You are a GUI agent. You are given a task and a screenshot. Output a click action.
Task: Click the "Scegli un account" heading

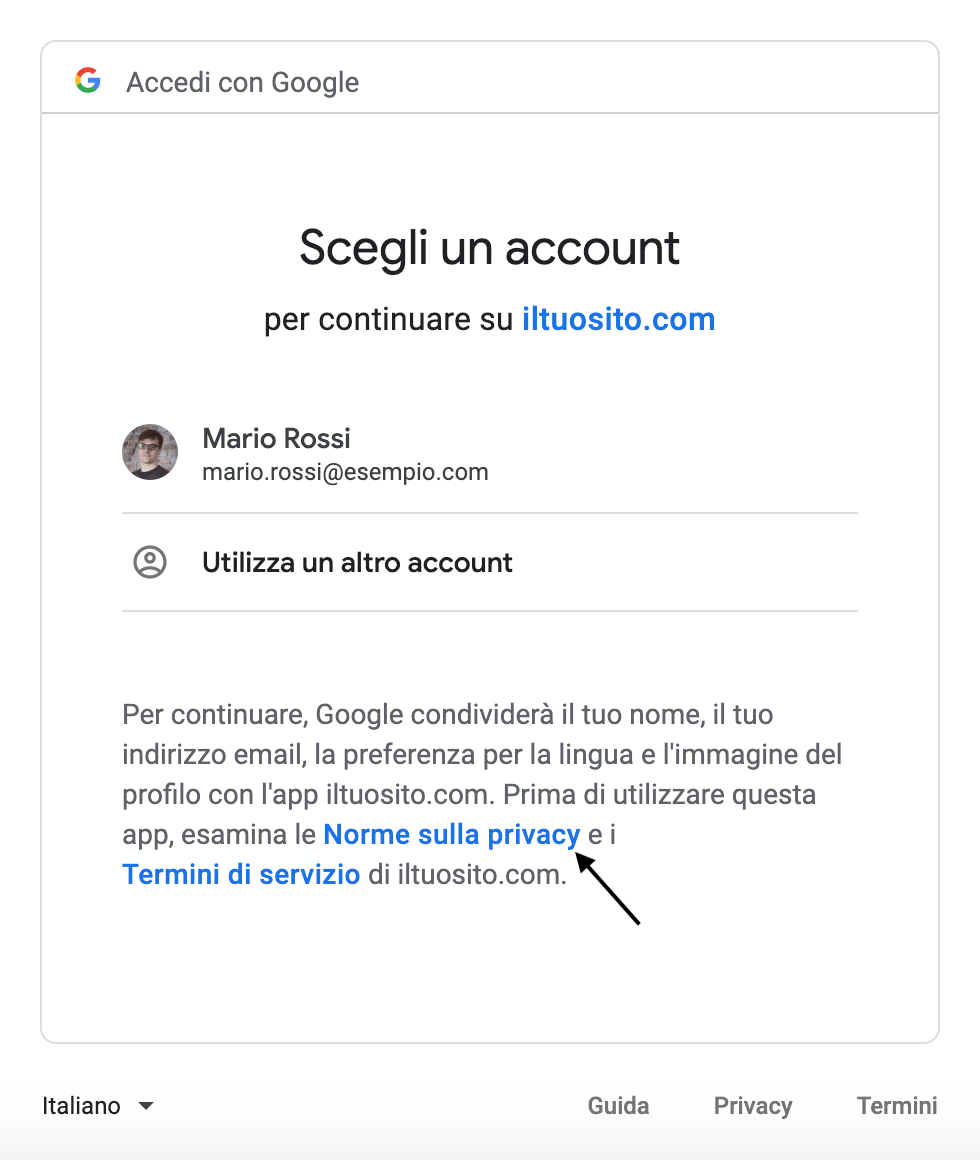(x=490, y=248)
